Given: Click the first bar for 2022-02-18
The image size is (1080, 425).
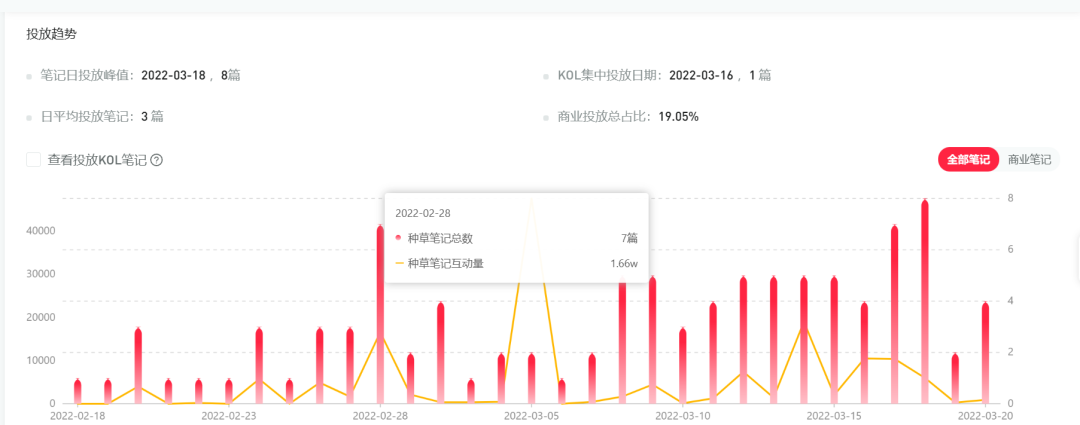Looking at the screenshot, I should click(78, 391).
